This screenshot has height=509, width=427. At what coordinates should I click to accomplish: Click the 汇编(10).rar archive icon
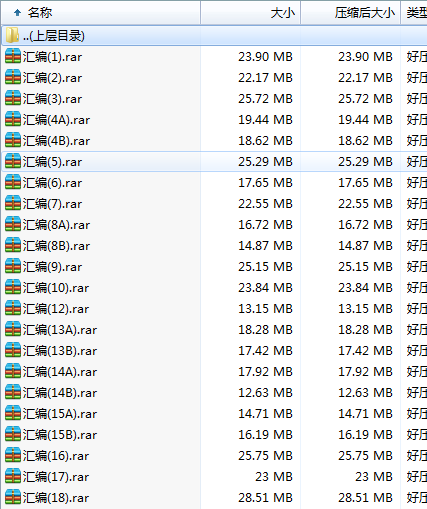13,287
